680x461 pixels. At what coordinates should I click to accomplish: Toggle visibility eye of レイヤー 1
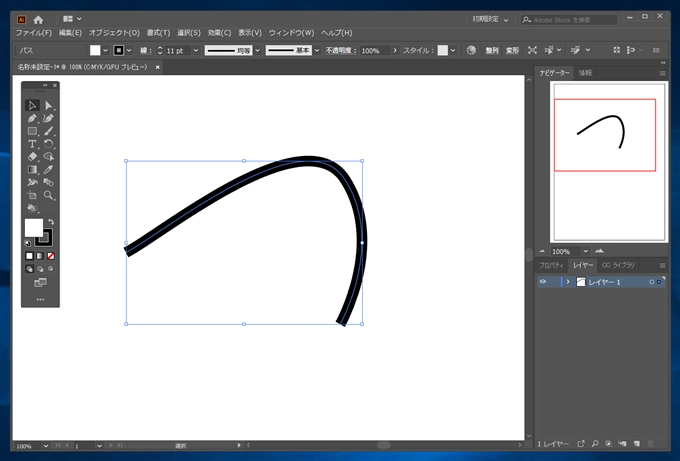[543, 282]
